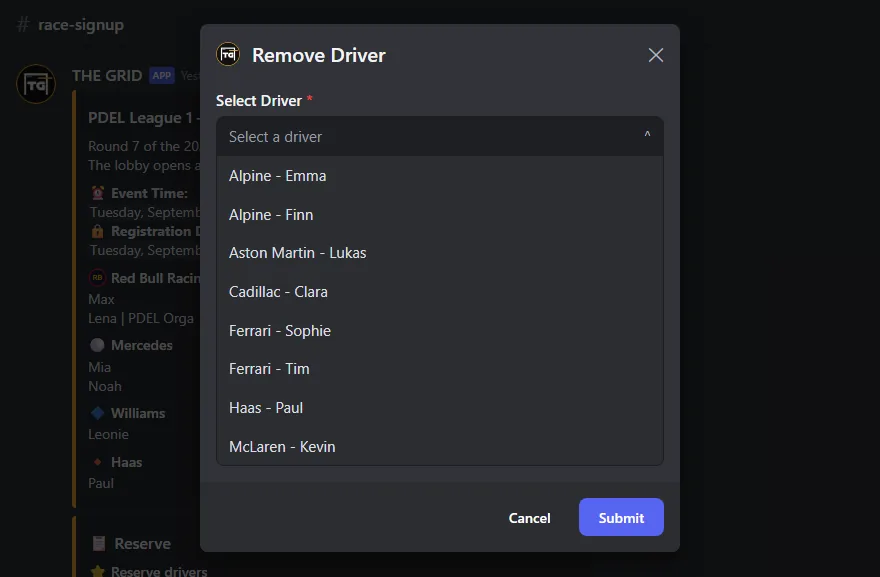Image resolution: width=880 pixels, height=577 pixels.
Task: Cancel the Remove Driver dialog
Action: 529,518
